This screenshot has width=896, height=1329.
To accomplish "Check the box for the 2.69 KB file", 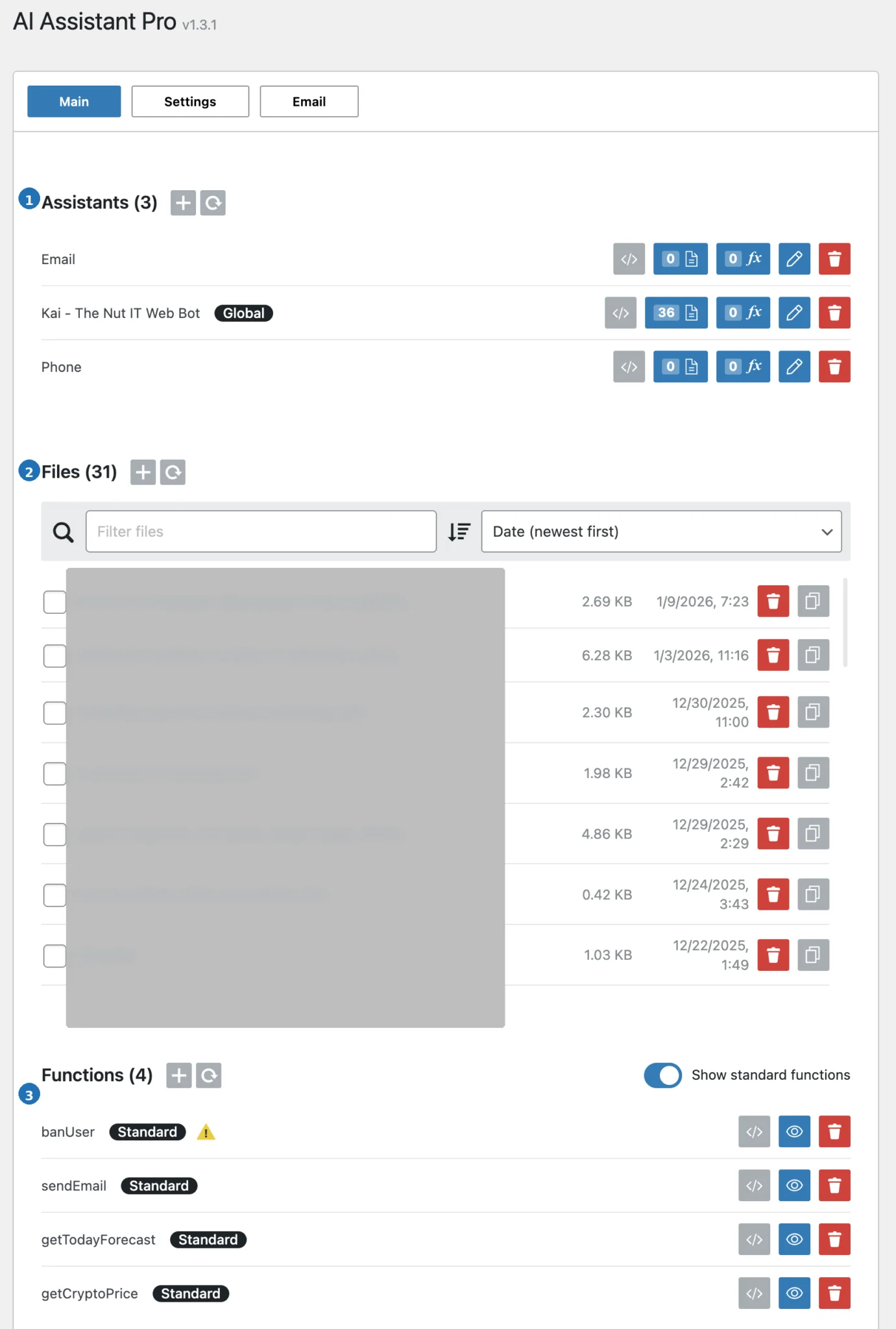I will (54, 602).
